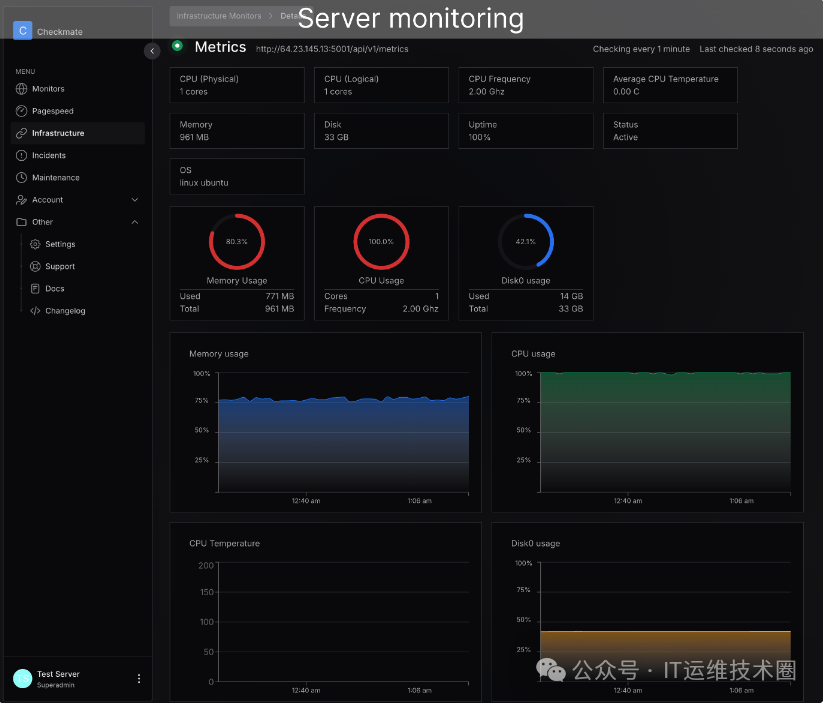Viewport: 823px width, 703px height.
Task: Click the Average CPU Temperature card
Action: 670,85
